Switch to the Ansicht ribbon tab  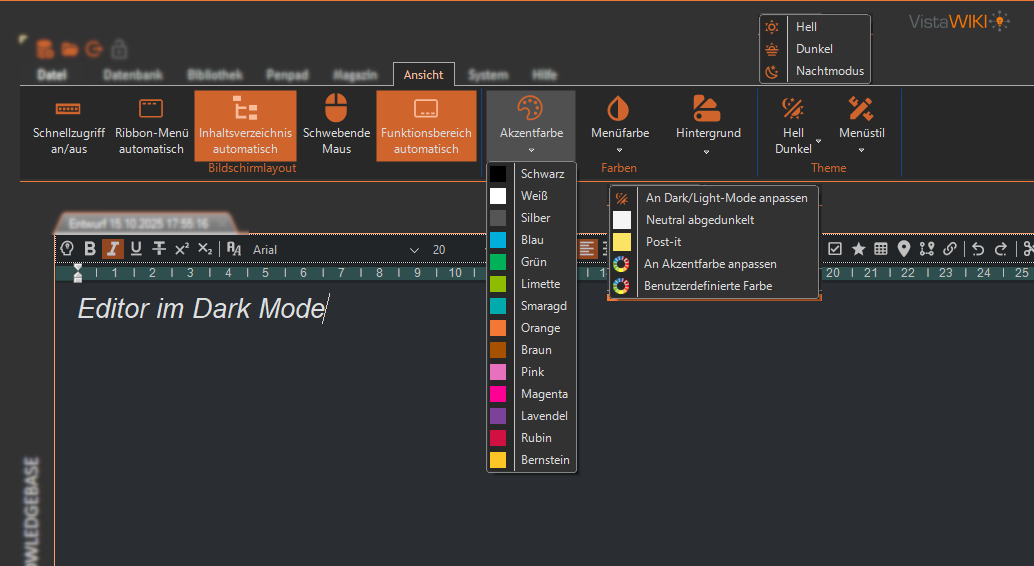[x=424, y=74]
